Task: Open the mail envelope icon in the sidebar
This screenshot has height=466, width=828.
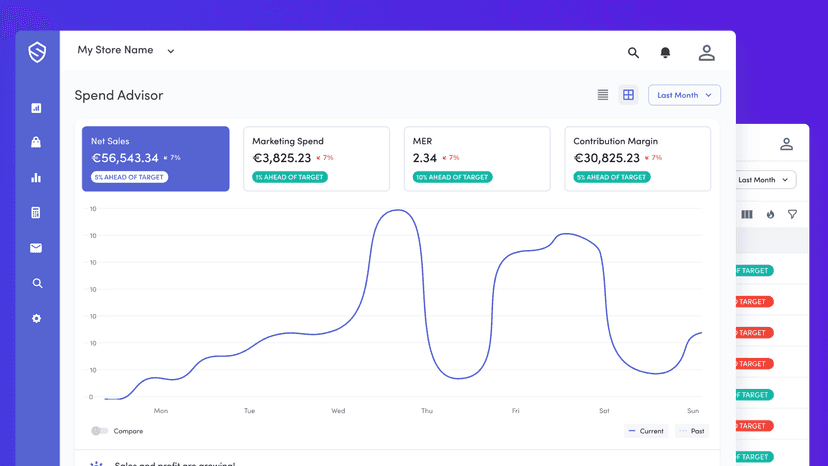Action: point(36,248)
